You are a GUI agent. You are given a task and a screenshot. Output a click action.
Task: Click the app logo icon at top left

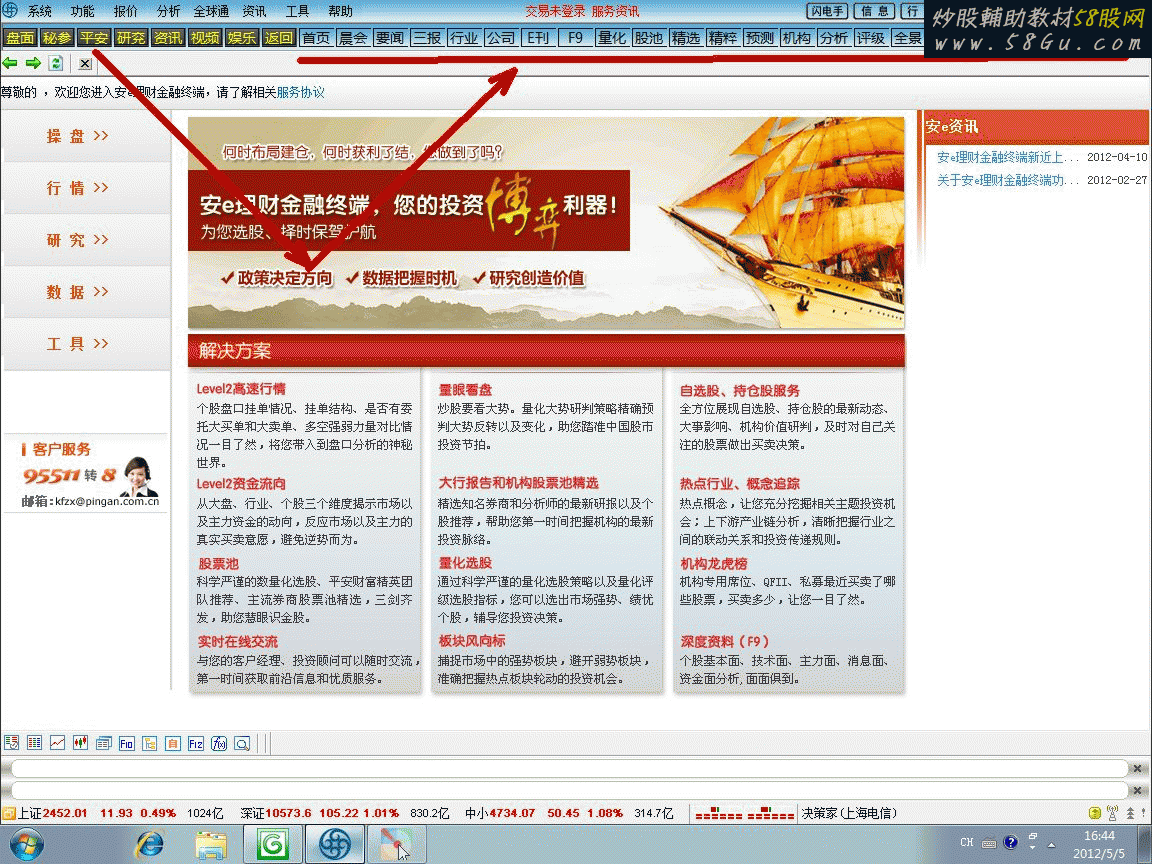[x=10, y=10]
